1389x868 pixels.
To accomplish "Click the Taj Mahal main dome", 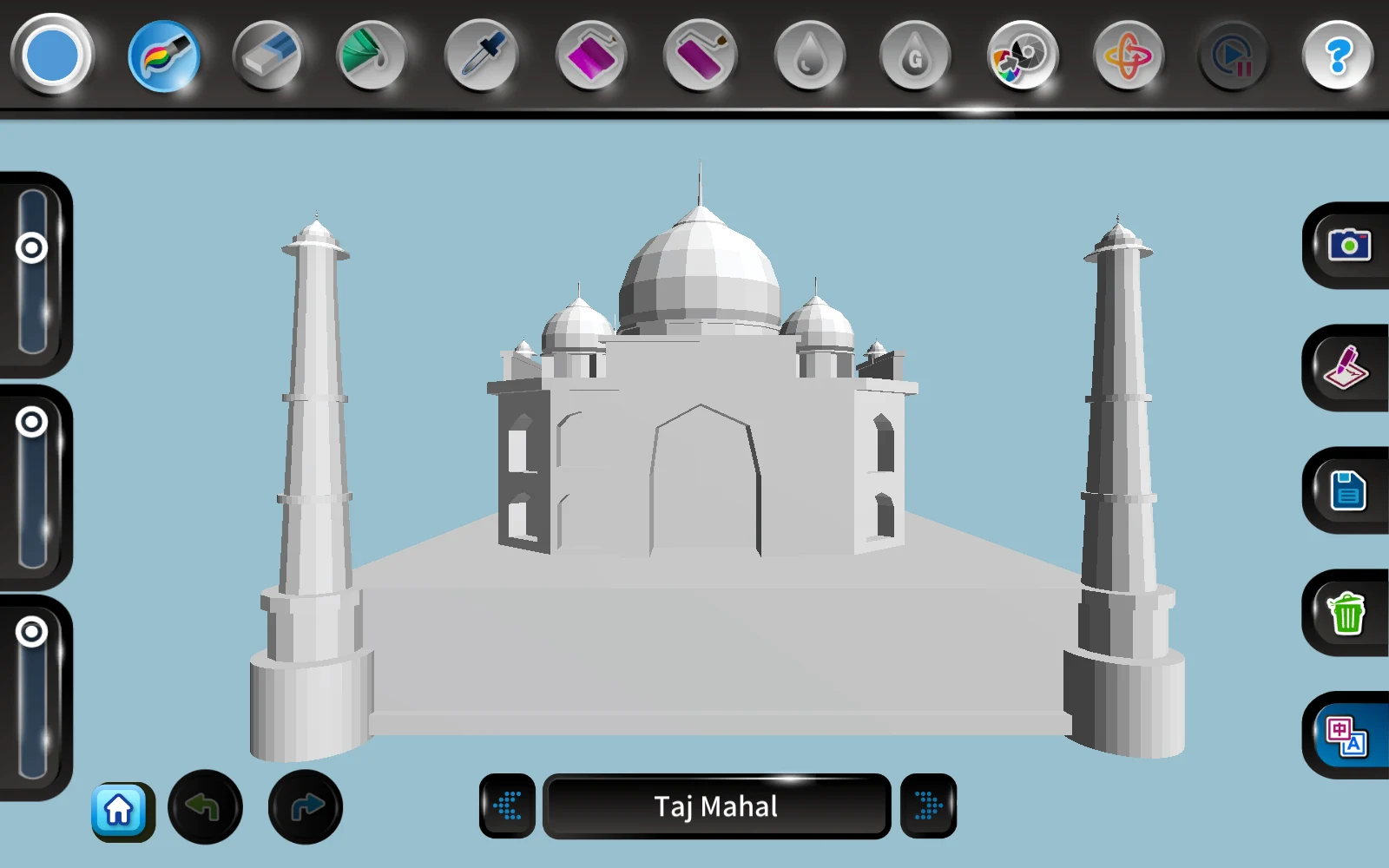I will [x=700, y=269].
